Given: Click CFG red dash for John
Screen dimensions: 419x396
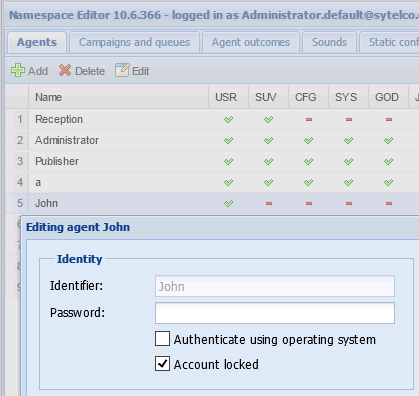Looking at the screenshot, I should pos(309,203).
